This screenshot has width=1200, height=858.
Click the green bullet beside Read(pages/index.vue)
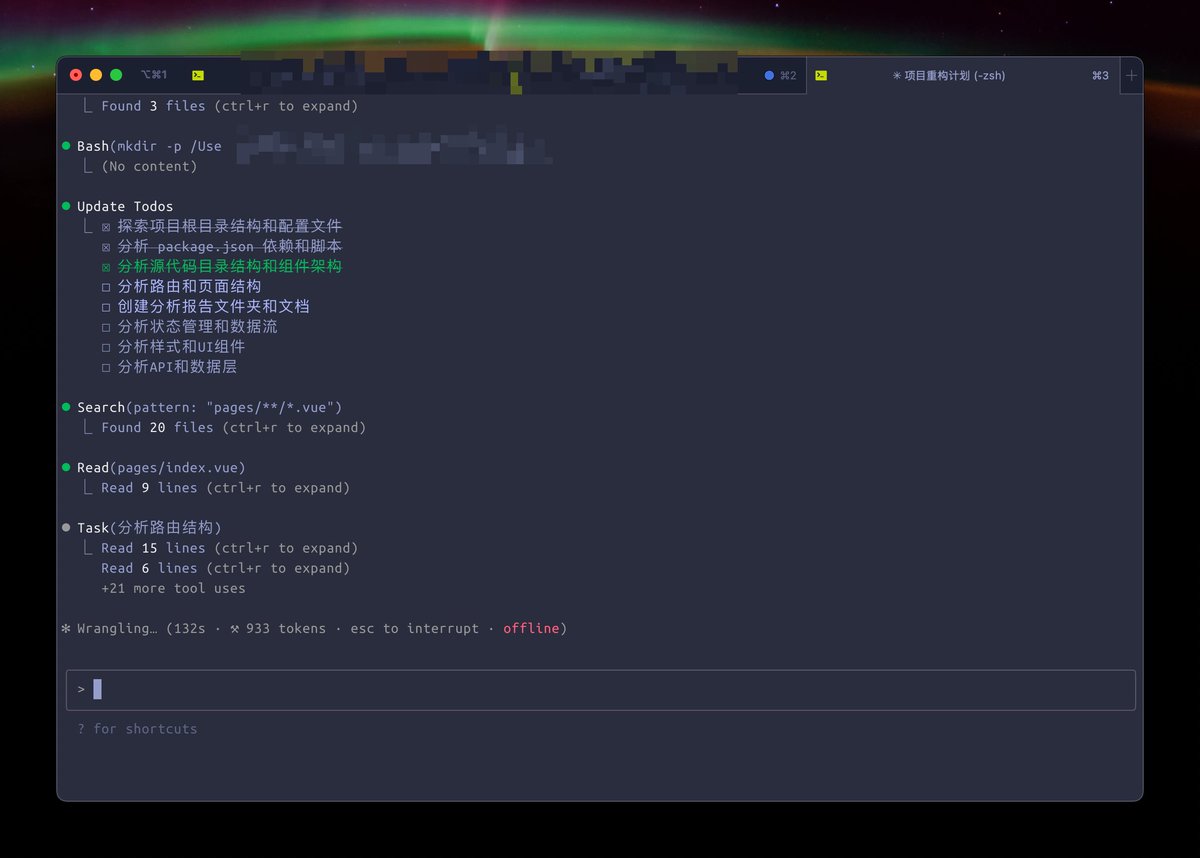click(66, 468)
